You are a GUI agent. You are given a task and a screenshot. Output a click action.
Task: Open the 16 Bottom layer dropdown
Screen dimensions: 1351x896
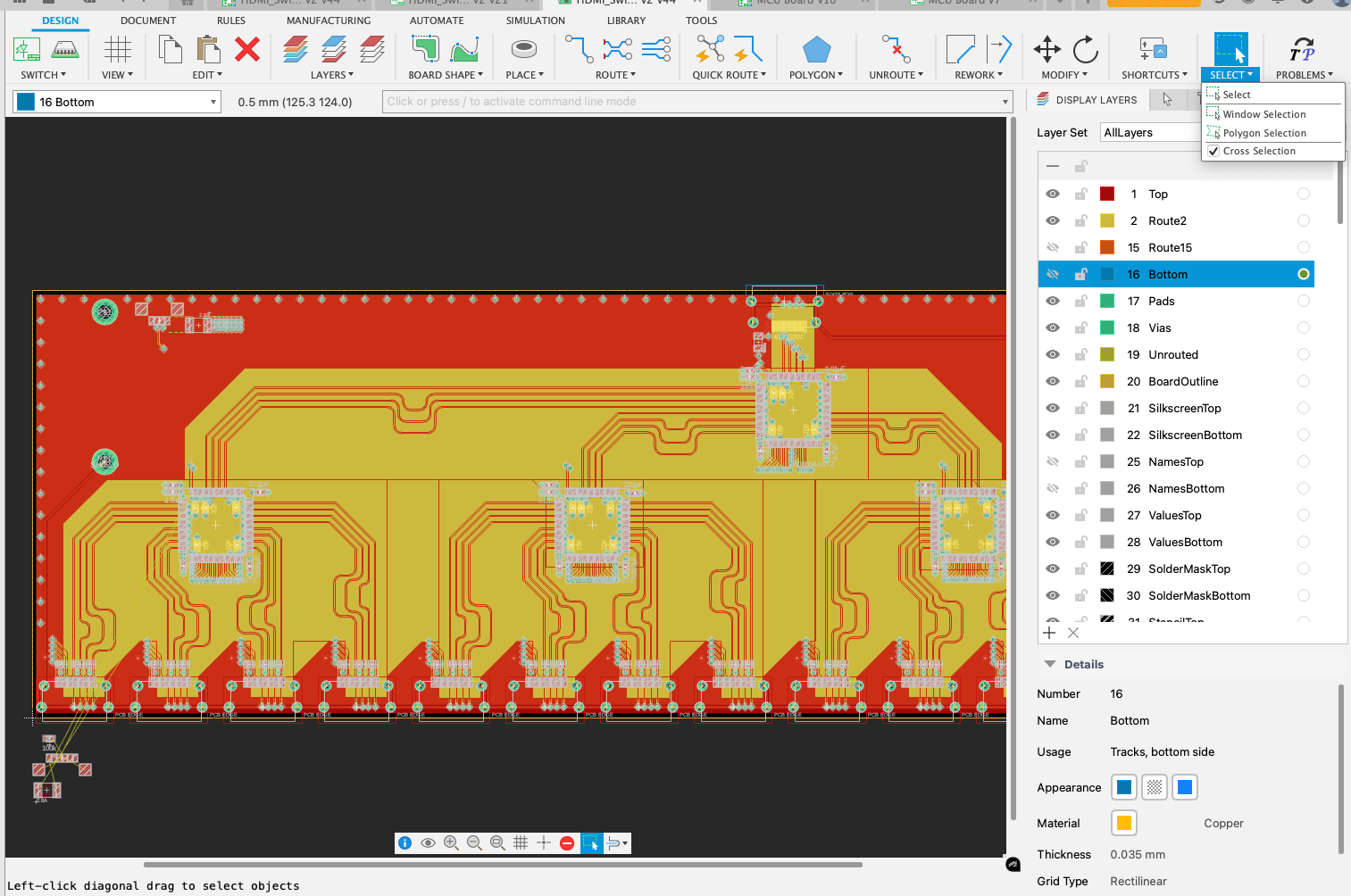[117, 102]
